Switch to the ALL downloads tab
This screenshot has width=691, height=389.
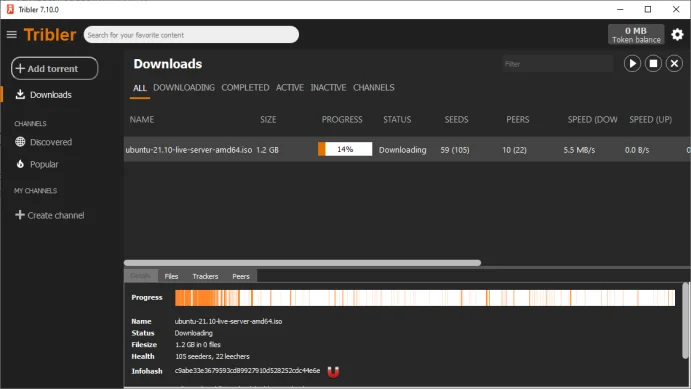pyautogui.click(x=140, y=88)
